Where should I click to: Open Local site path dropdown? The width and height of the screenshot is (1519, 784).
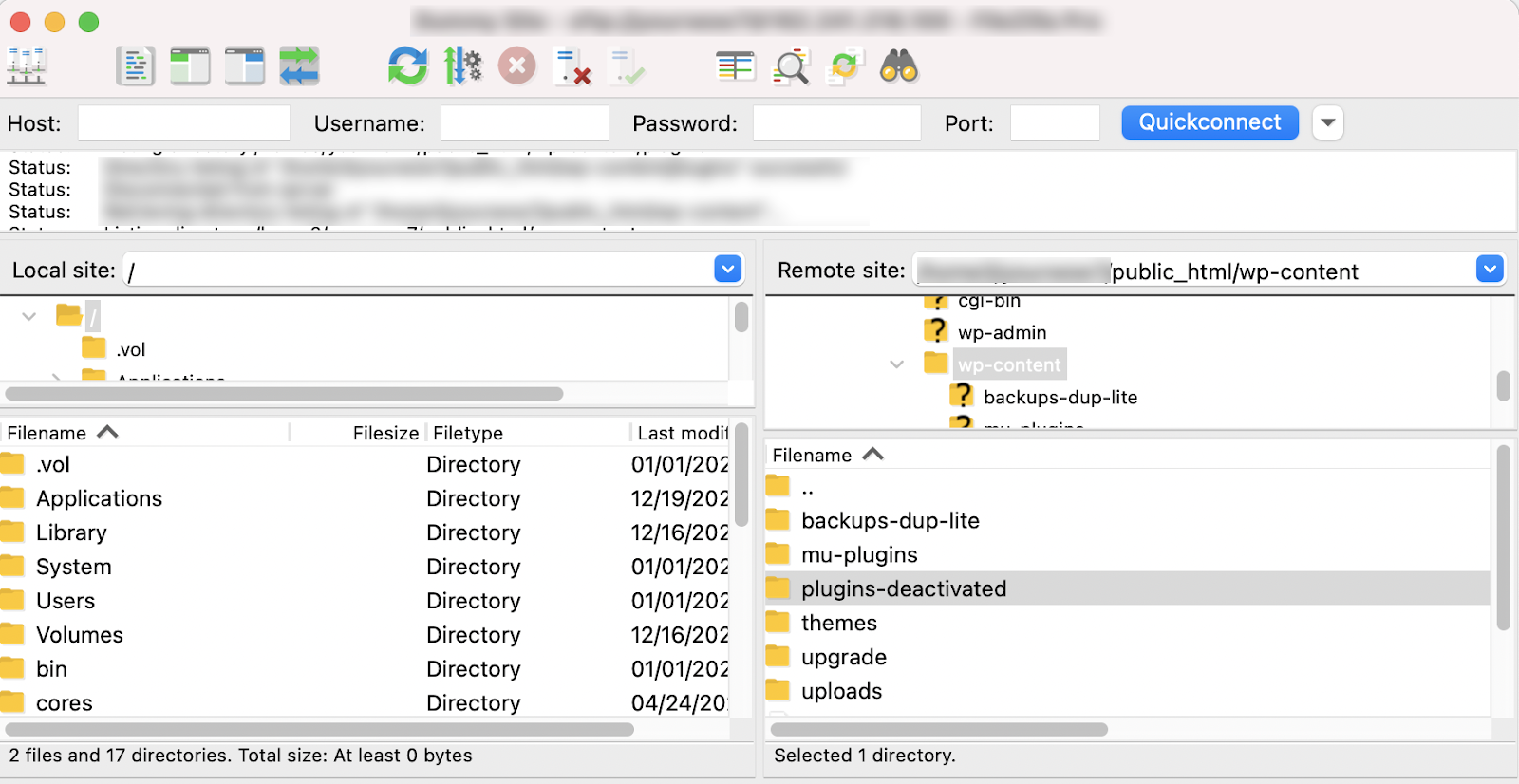point(728,270)
